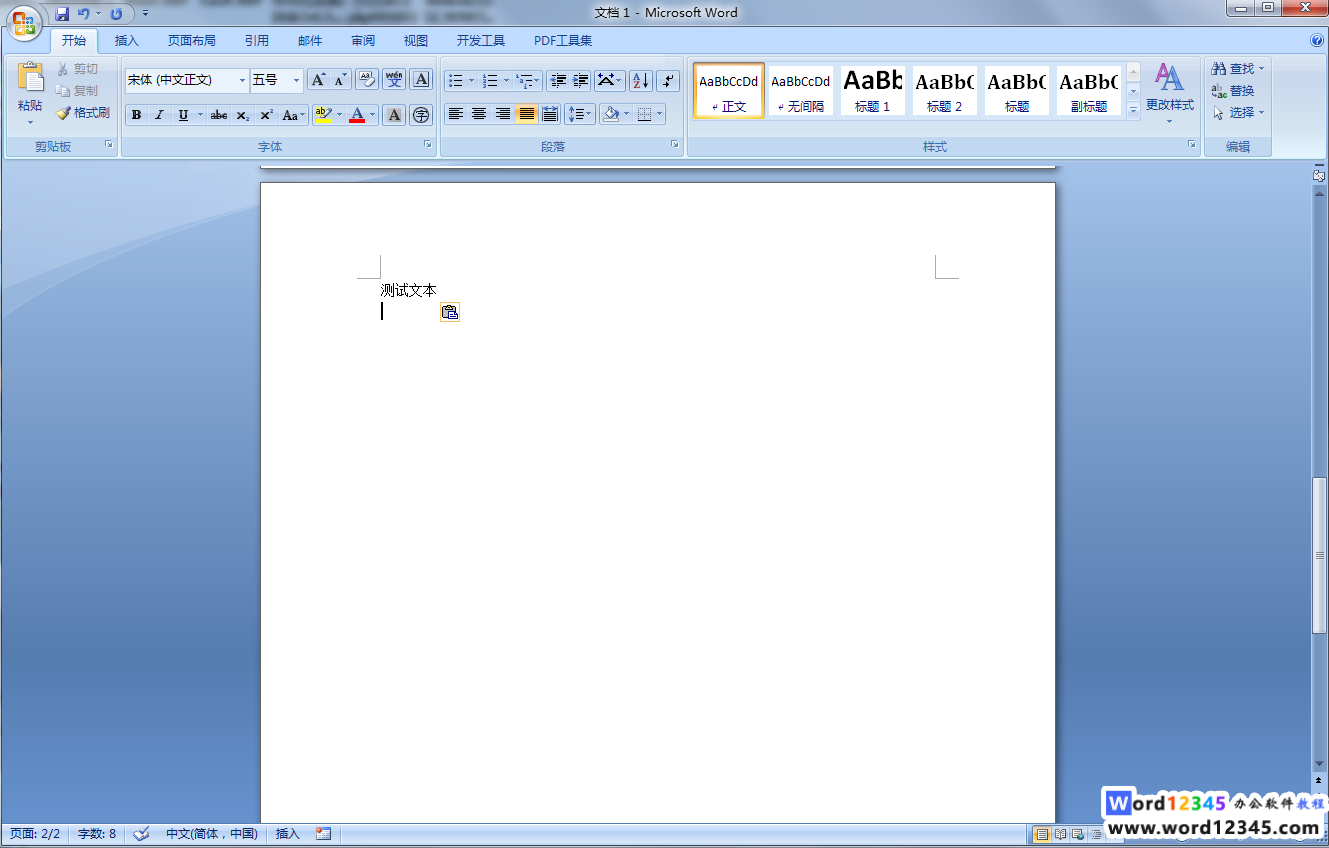Toggle the Justify alignment button
The image size is (1329, 848).
pyautogui.click(x=526, y=114)
